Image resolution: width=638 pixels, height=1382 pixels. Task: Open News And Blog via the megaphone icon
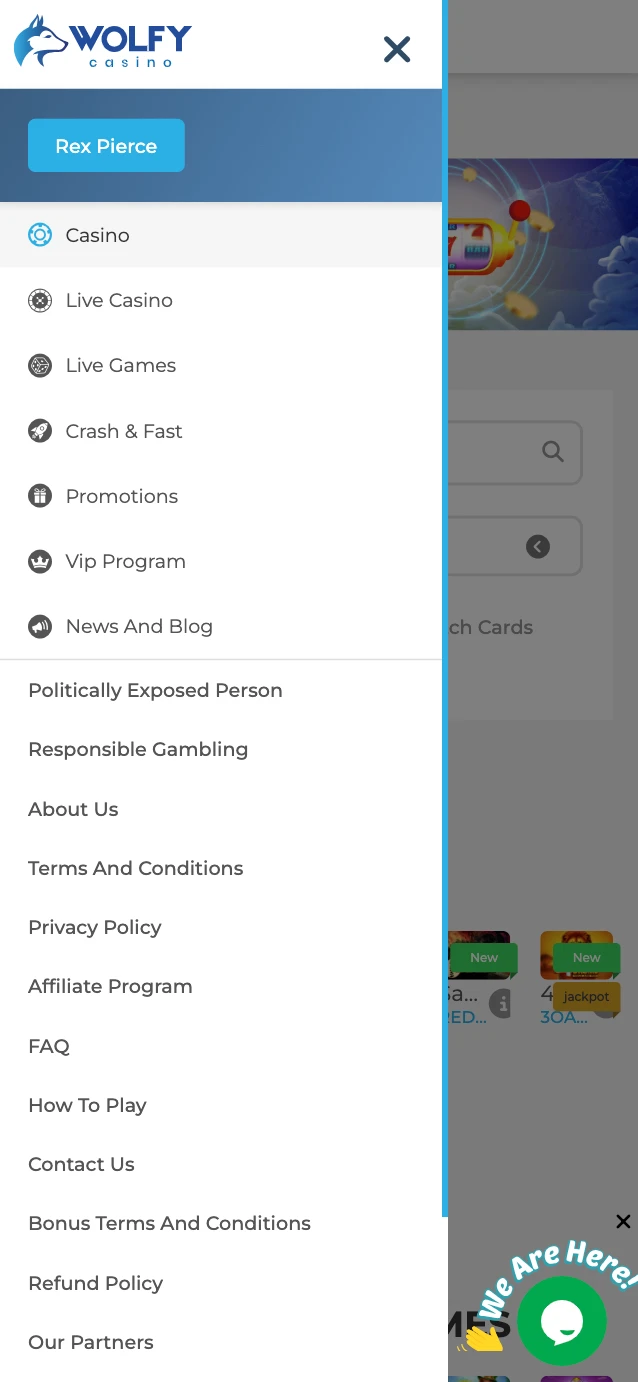[40, 626]
